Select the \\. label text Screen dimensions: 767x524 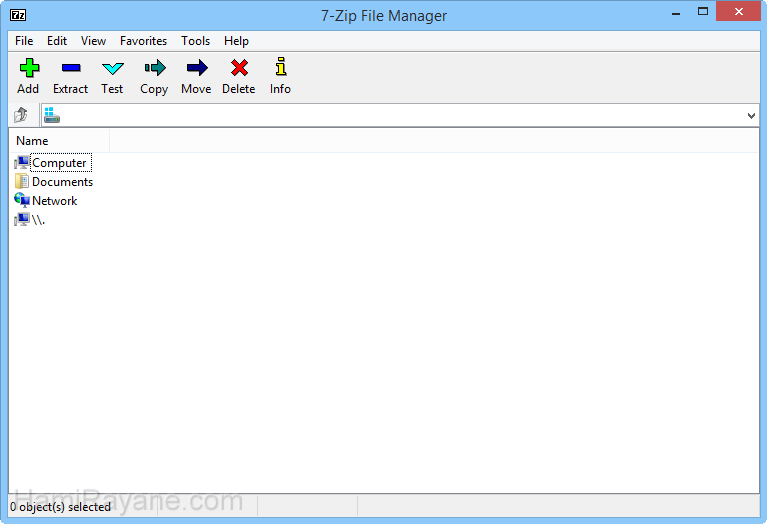[38, 220]
